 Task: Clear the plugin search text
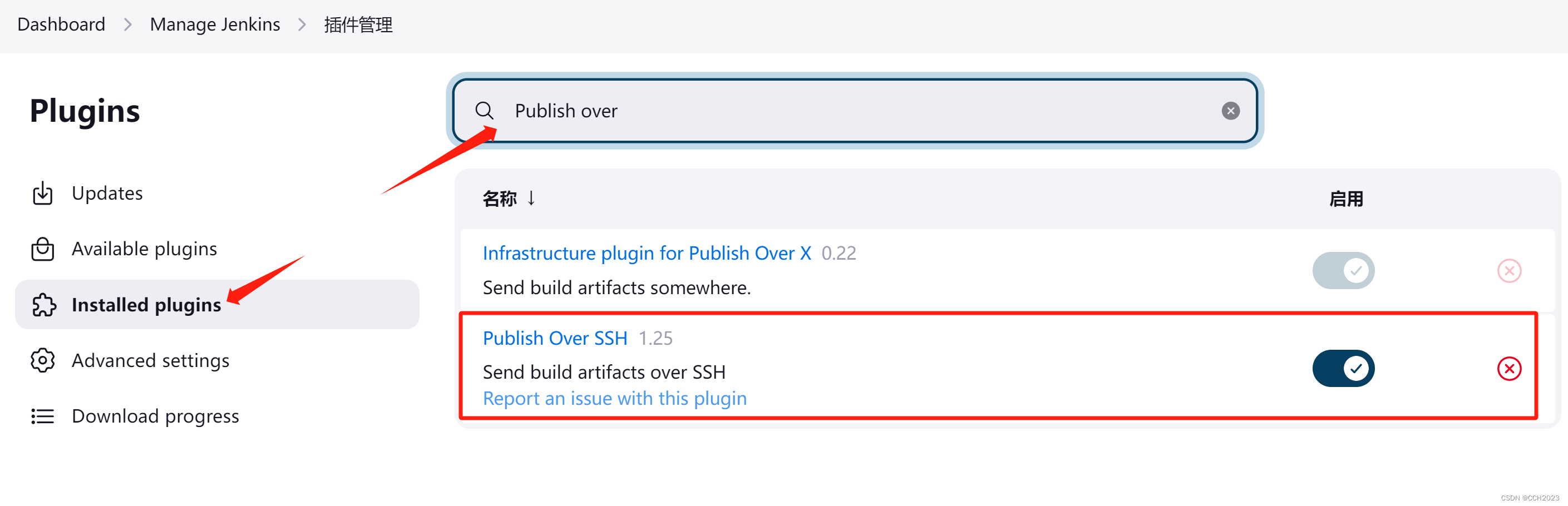pos(1230,111)
